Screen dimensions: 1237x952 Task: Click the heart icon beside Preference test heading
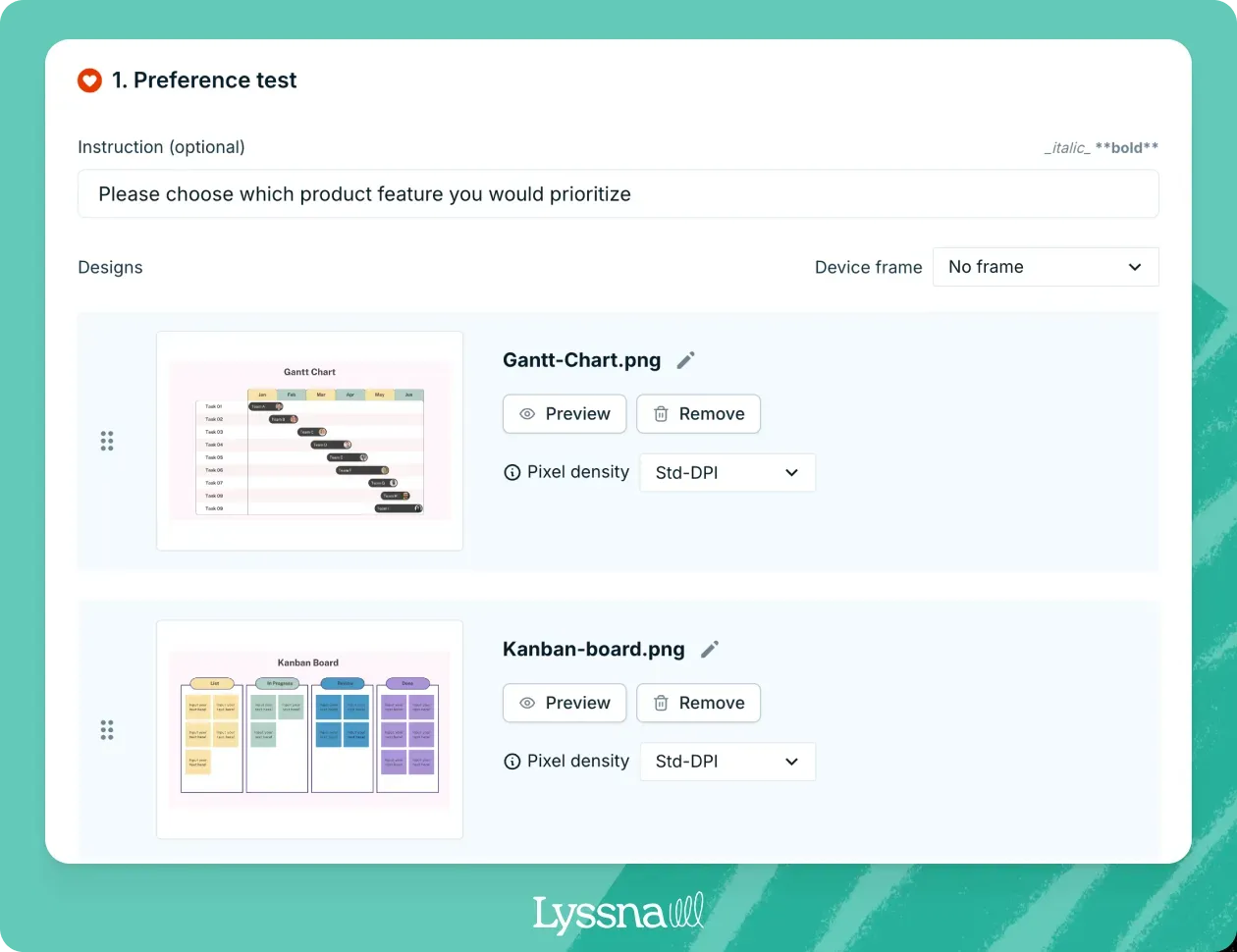[89, 80]
